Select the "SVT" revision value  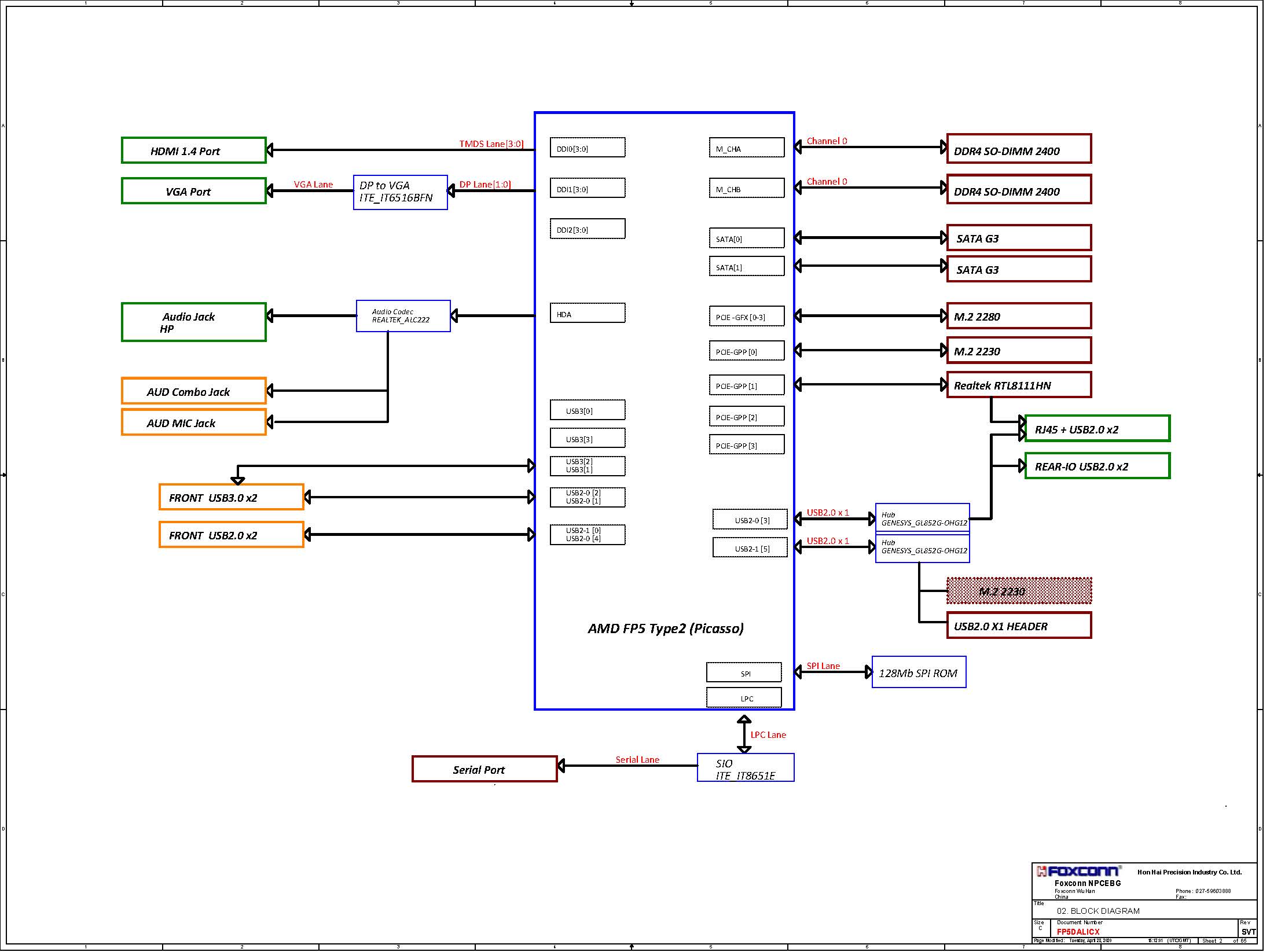click(x=1248, y=932)
